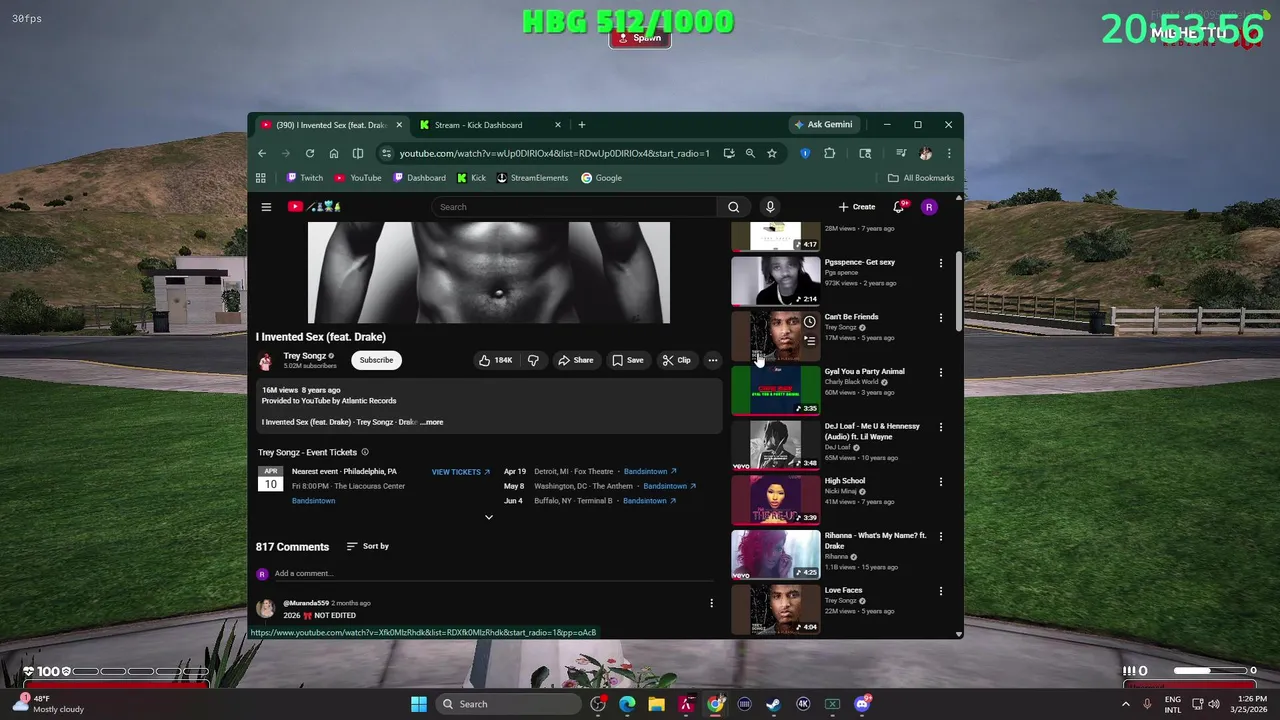Open the purple R account avatar menu
The width and height of the screenshot is (1280, 720).
929,207
